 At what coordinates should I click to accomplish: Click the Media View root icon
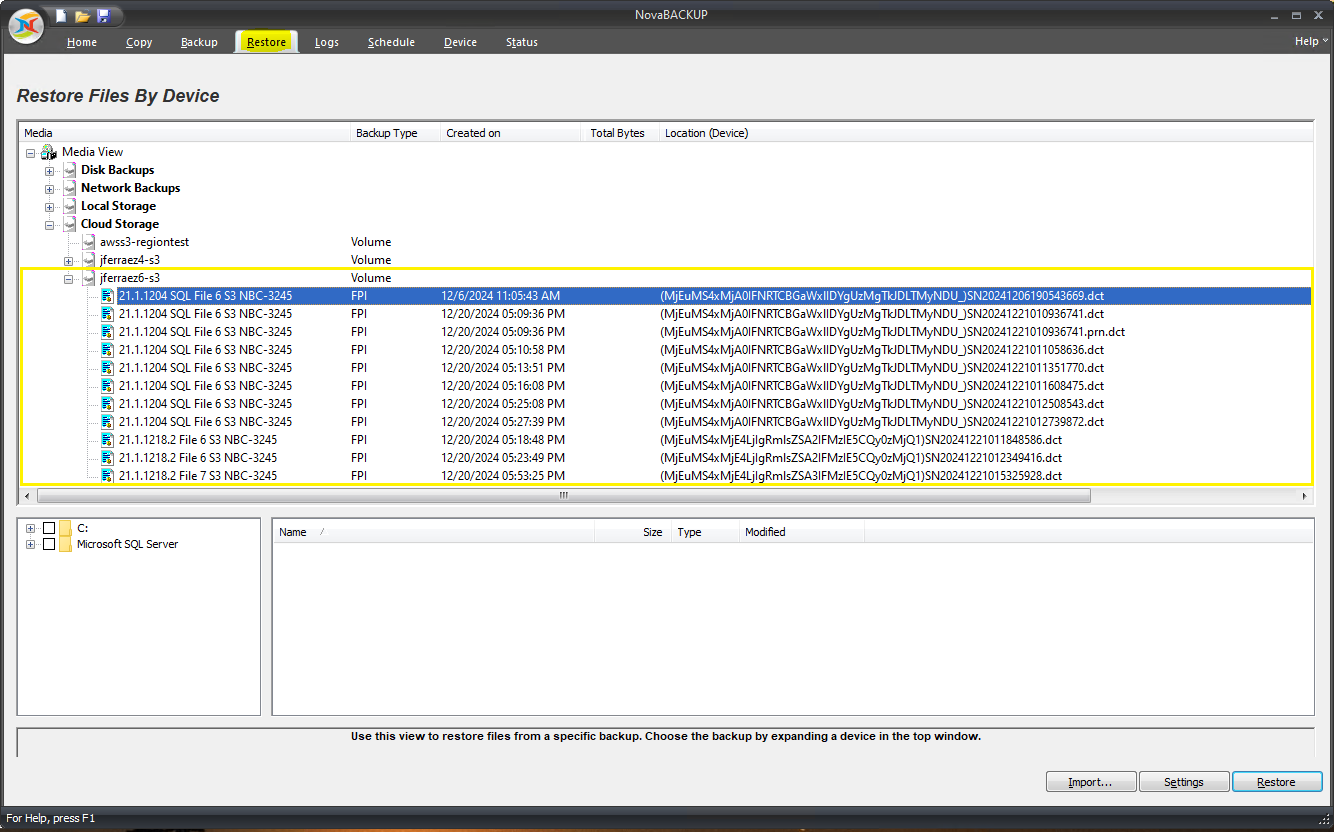coord(49,152)
